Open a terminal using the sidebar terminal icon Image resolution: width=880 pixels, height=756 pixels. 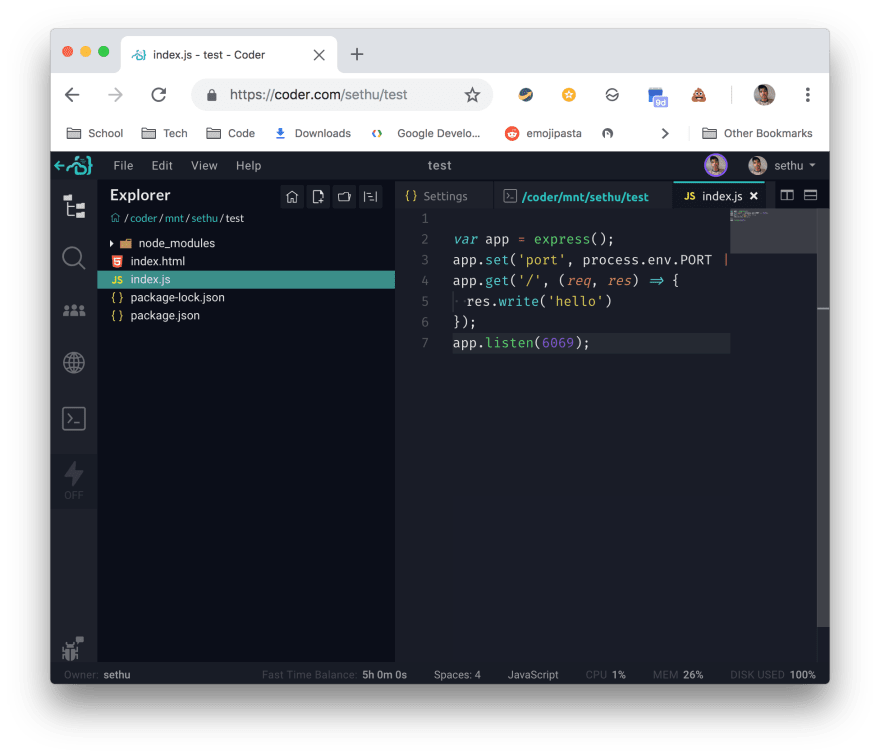coord(73,418)
